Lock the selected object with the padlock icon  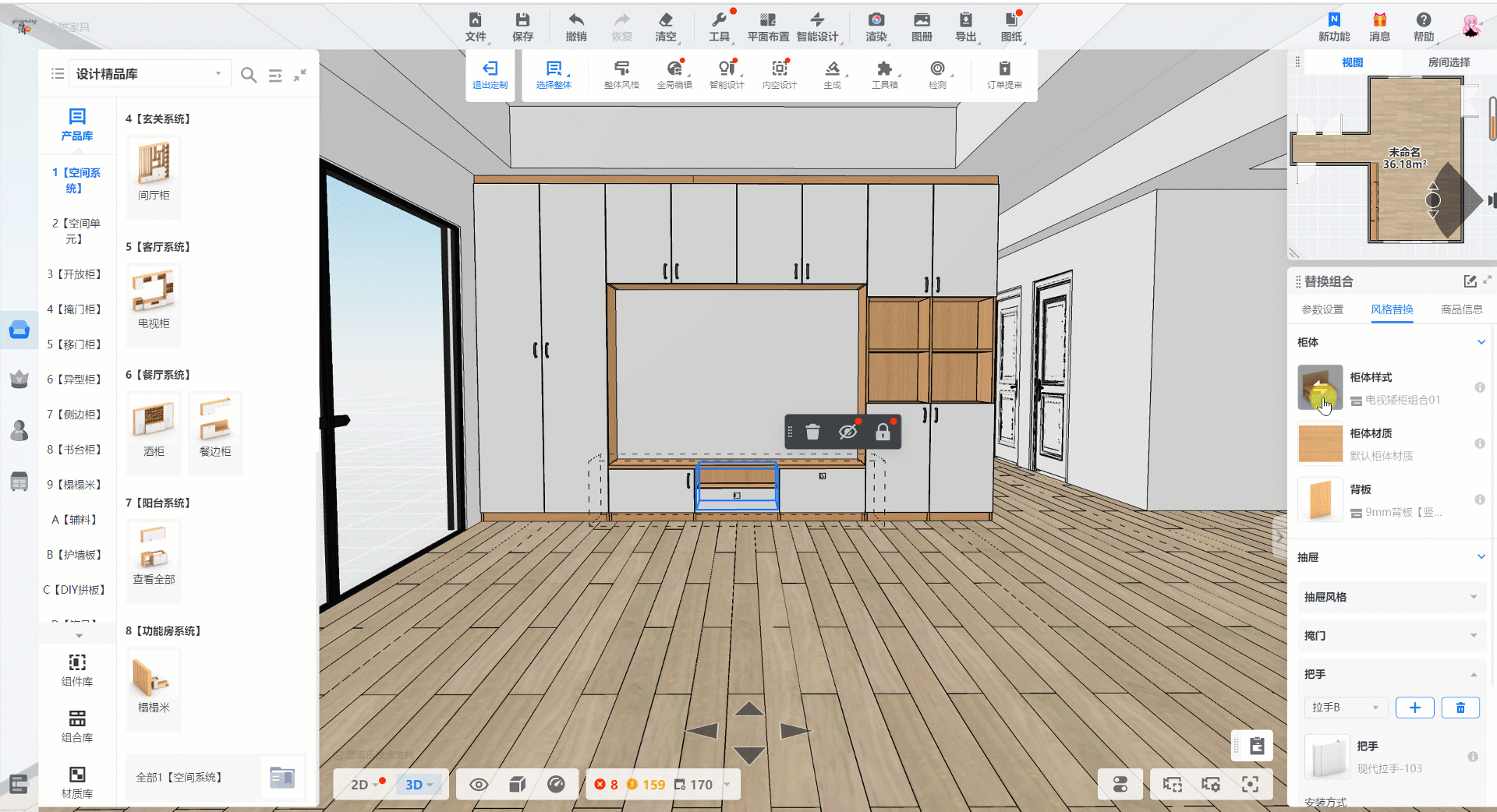[x=883, y=432]
